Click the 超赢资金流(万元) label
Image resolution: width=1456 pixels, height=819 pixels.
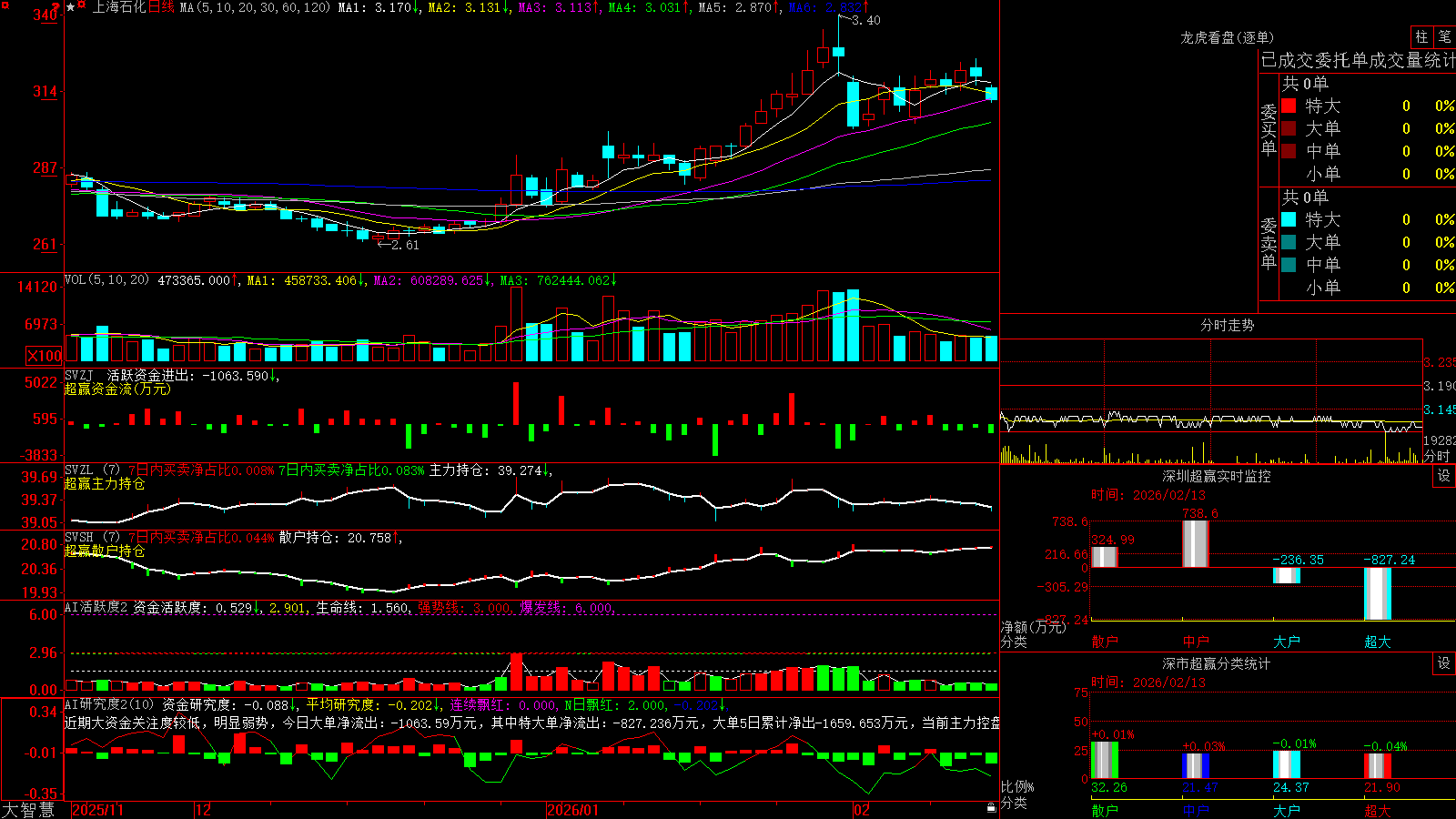click(x=117, y=389)
